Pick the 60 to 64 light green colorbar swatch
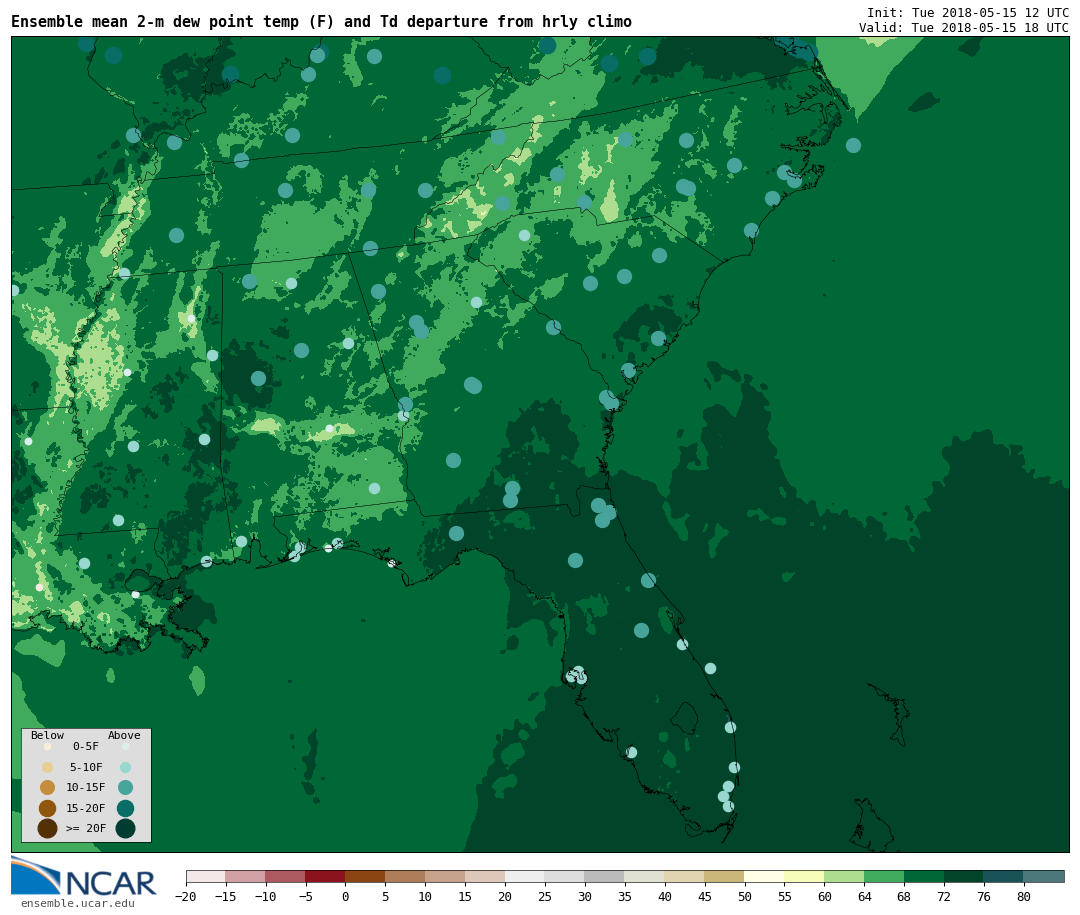 click(844, 876)
